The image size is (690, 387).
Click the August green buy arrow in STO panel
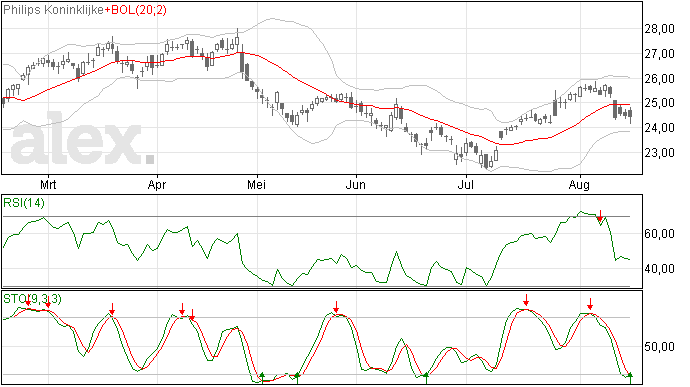(630, 378)
